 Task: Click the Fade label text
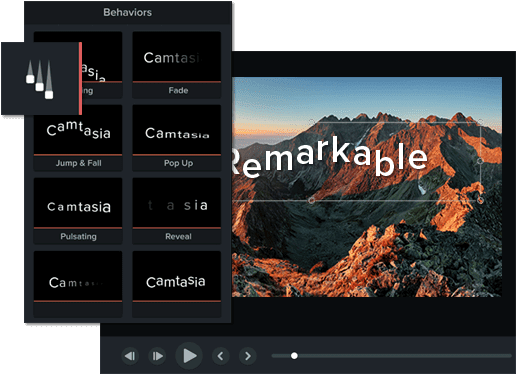pyautogui.click(x=178, y=90)
